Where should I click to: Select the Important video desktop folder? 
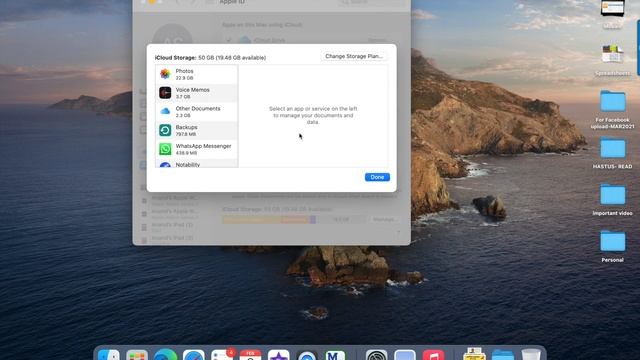[612, 199]
